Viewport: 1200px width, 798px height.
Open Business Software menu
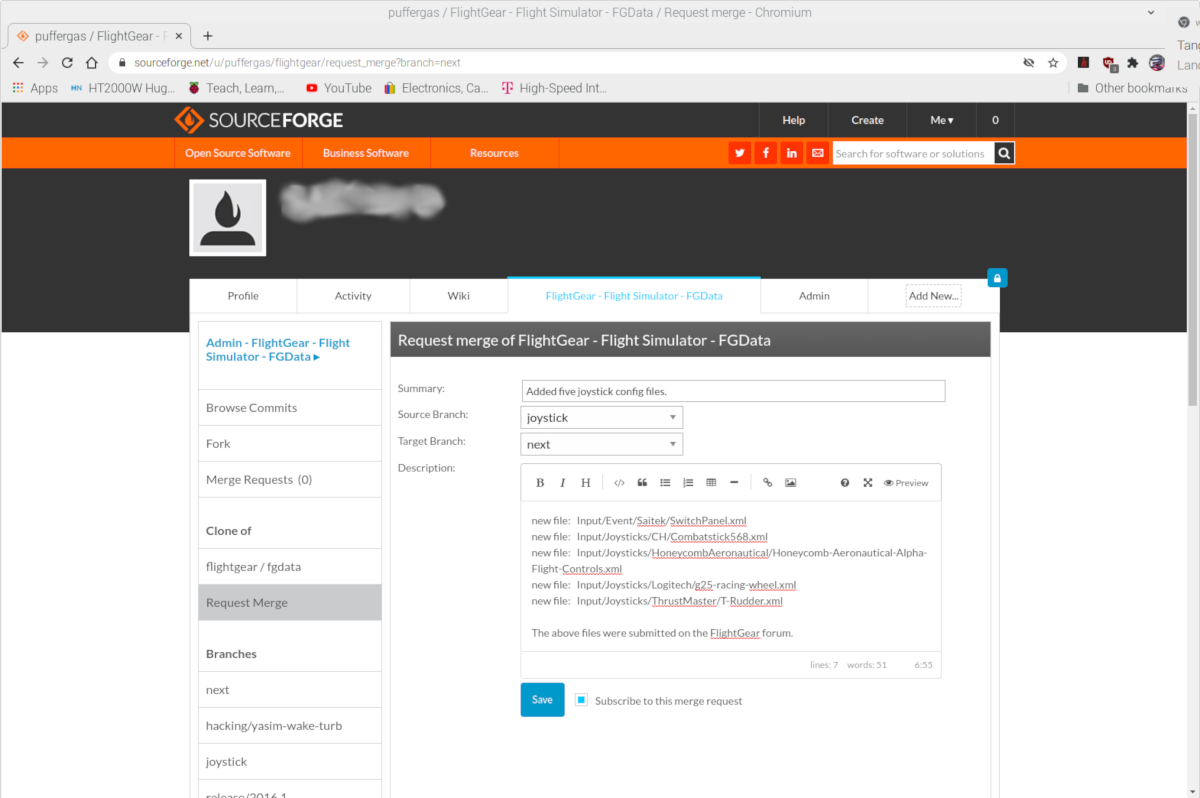tap(365, 153)
